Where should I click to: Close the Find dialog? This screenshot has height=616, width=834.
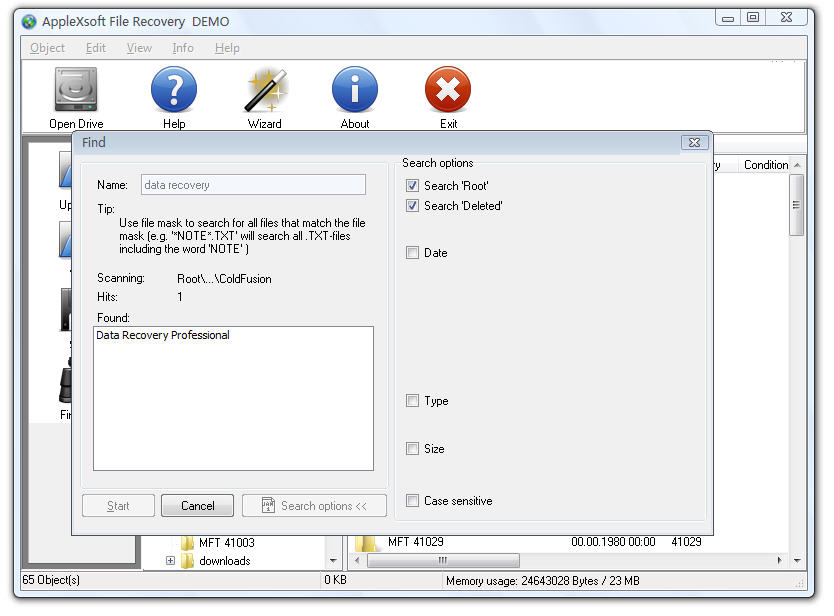click(x=694, y=143)
